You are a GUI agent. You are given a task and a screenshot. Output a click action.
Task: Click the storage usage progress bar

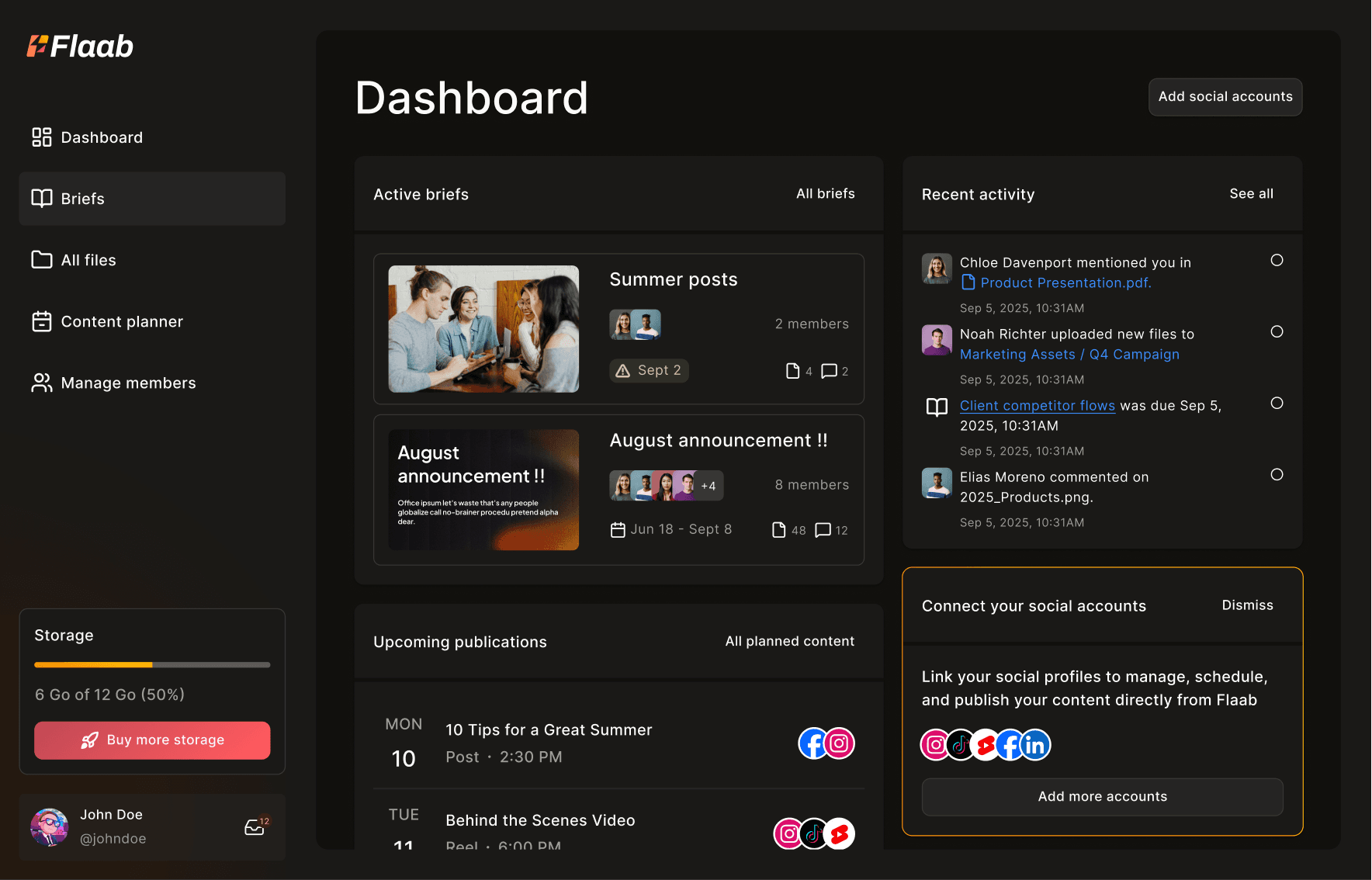(x=152, y=665)
